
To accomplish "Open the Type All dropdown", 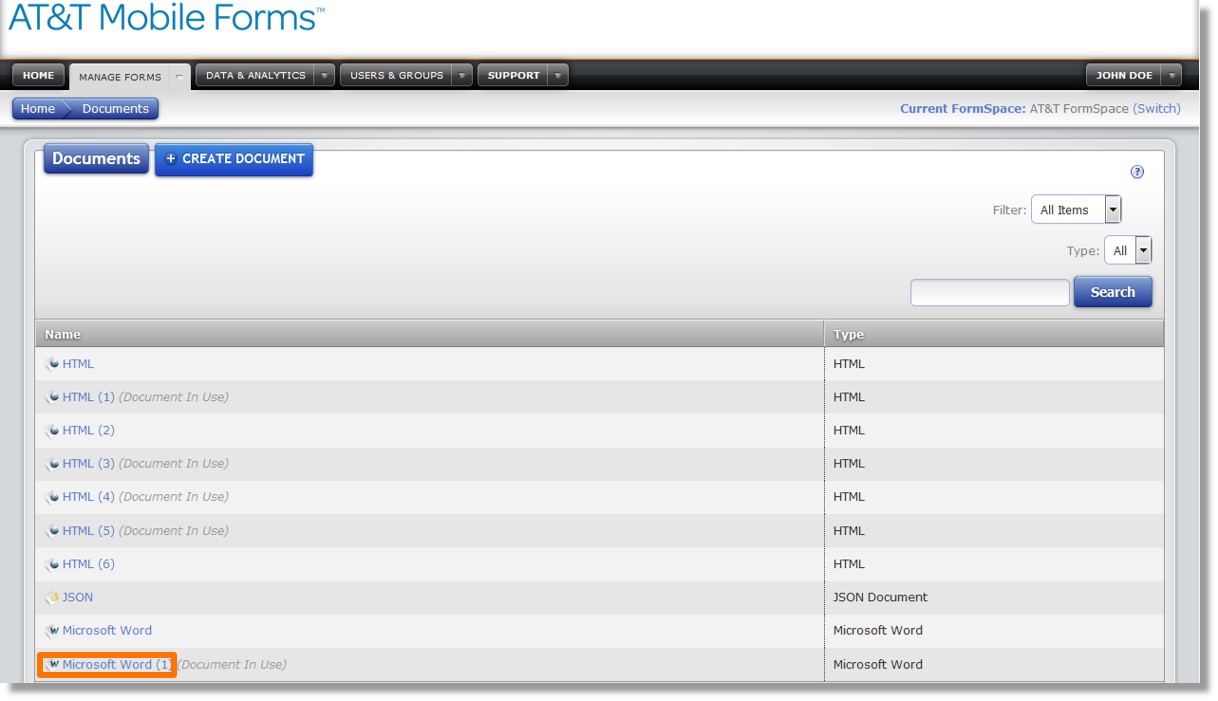I will click(1128, 251).
